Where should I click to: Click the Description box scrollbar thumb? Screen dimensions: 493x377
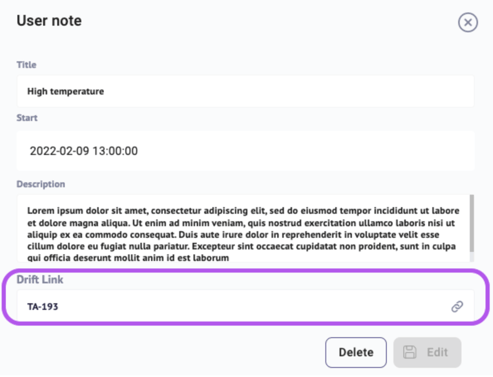[472, 223]
